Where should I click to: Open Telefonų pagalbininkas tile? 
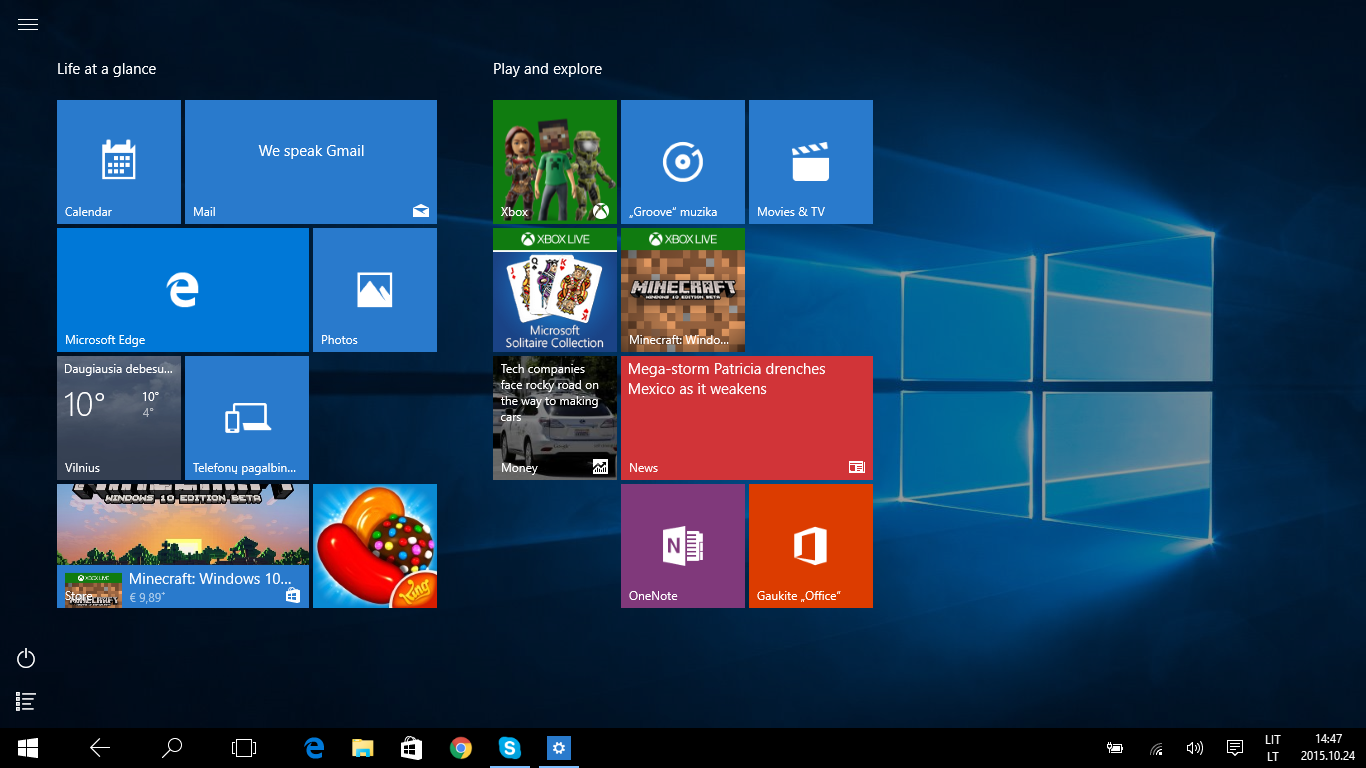point(247,418)
